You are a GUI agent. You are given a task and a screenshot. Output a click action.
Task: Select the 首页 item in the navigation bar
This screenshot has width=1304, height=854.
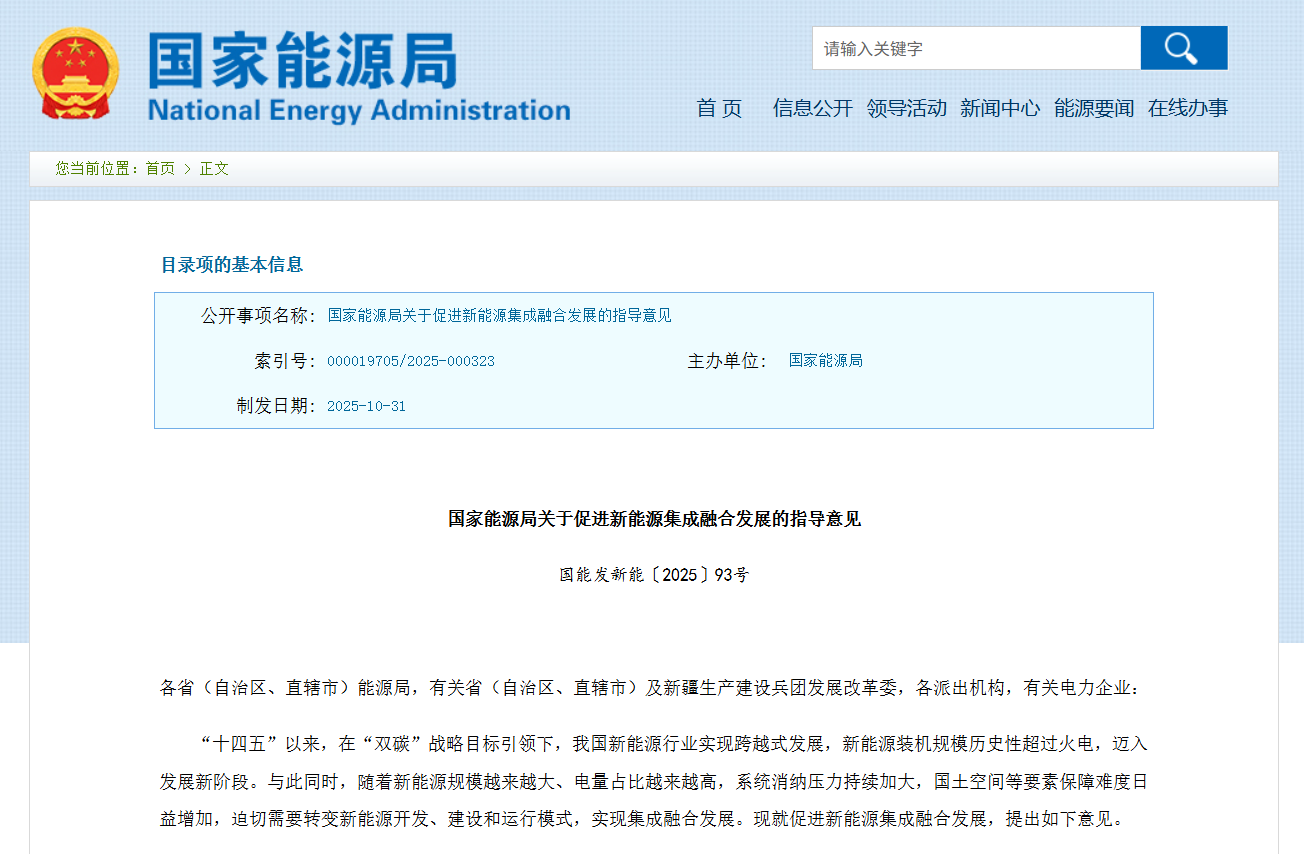pos(718,109)
